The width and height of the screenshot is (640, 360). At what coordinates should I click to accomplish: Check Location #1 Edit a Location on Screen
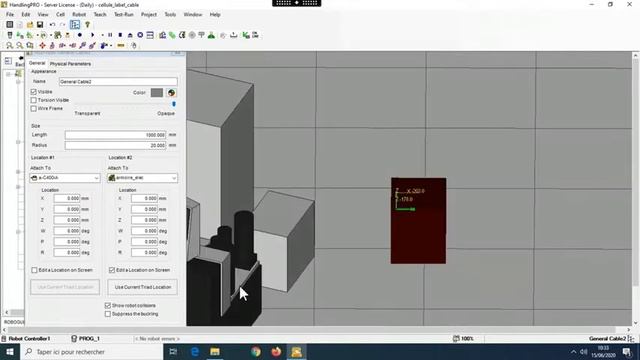(x=34, y=270)
